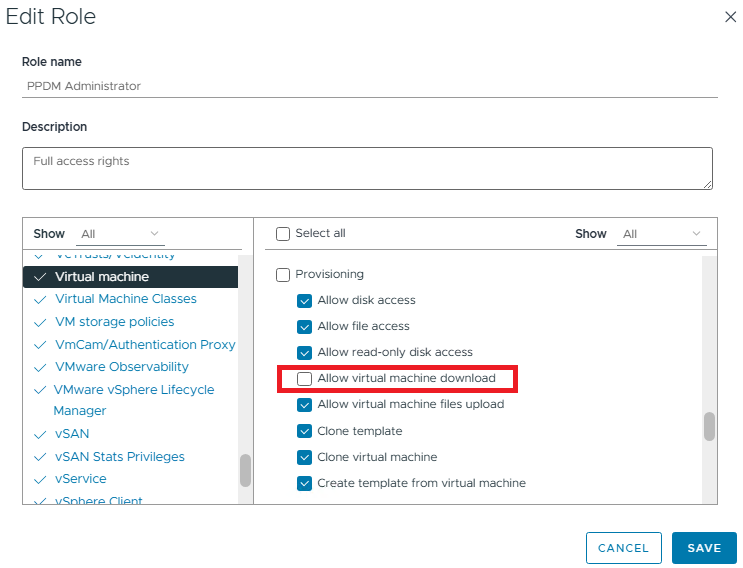This screenshot has width=743, height=568.
Task: Select VmCam/Authentication Proxy category
Action: click(x=145, y=344)
